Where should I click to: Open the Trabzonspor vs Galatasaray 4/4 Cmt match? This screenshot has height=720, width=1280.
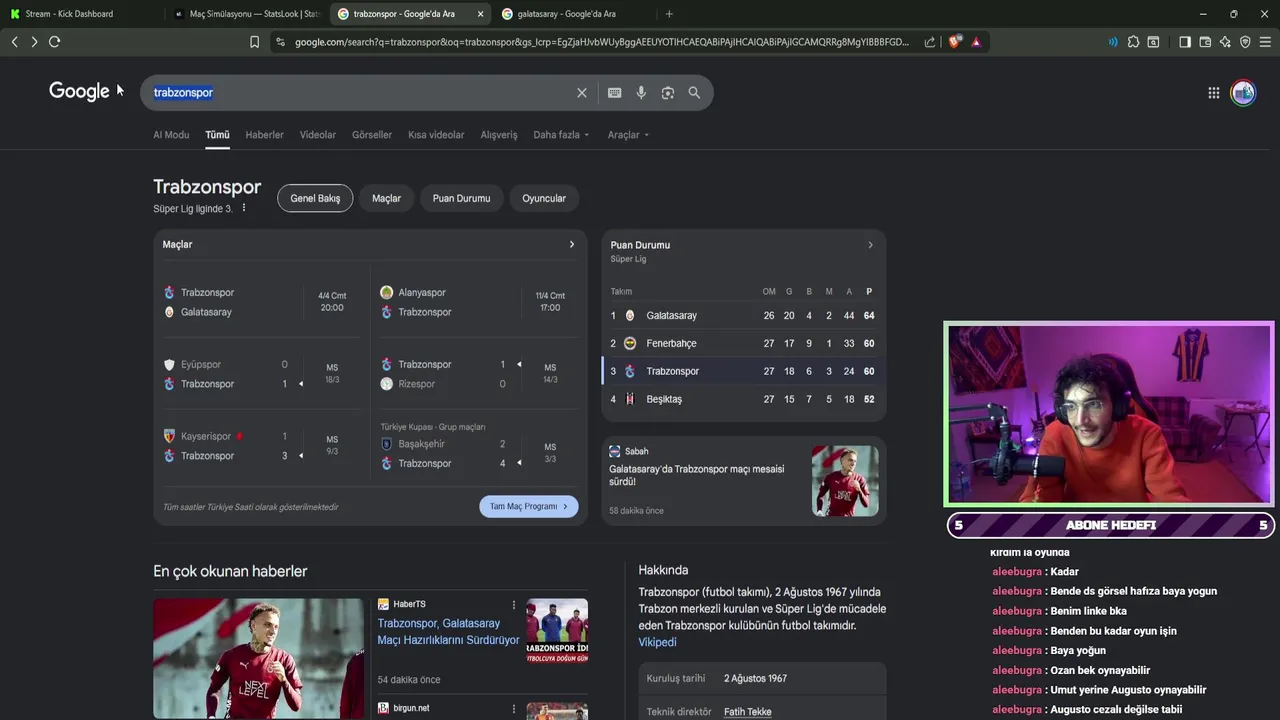262,302
